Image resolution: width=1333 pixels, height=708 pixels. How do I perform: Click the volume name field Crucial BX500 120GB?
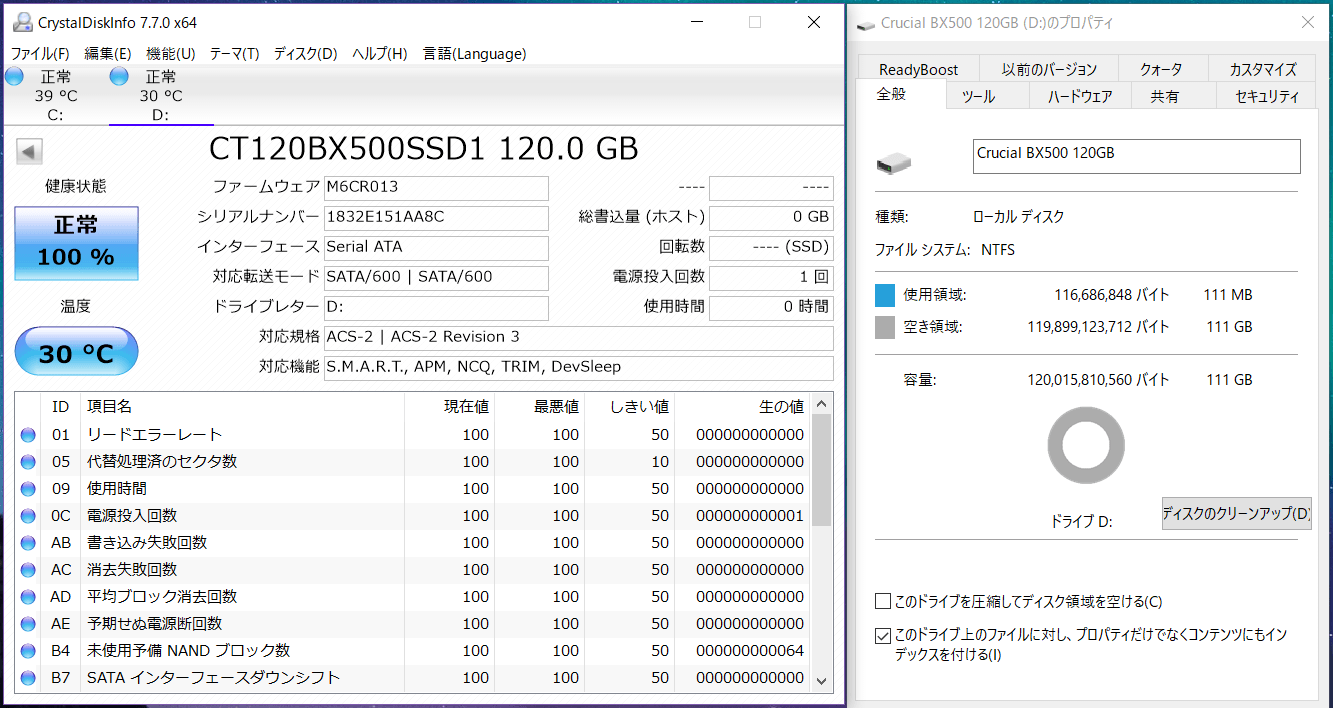(1137, 156)
